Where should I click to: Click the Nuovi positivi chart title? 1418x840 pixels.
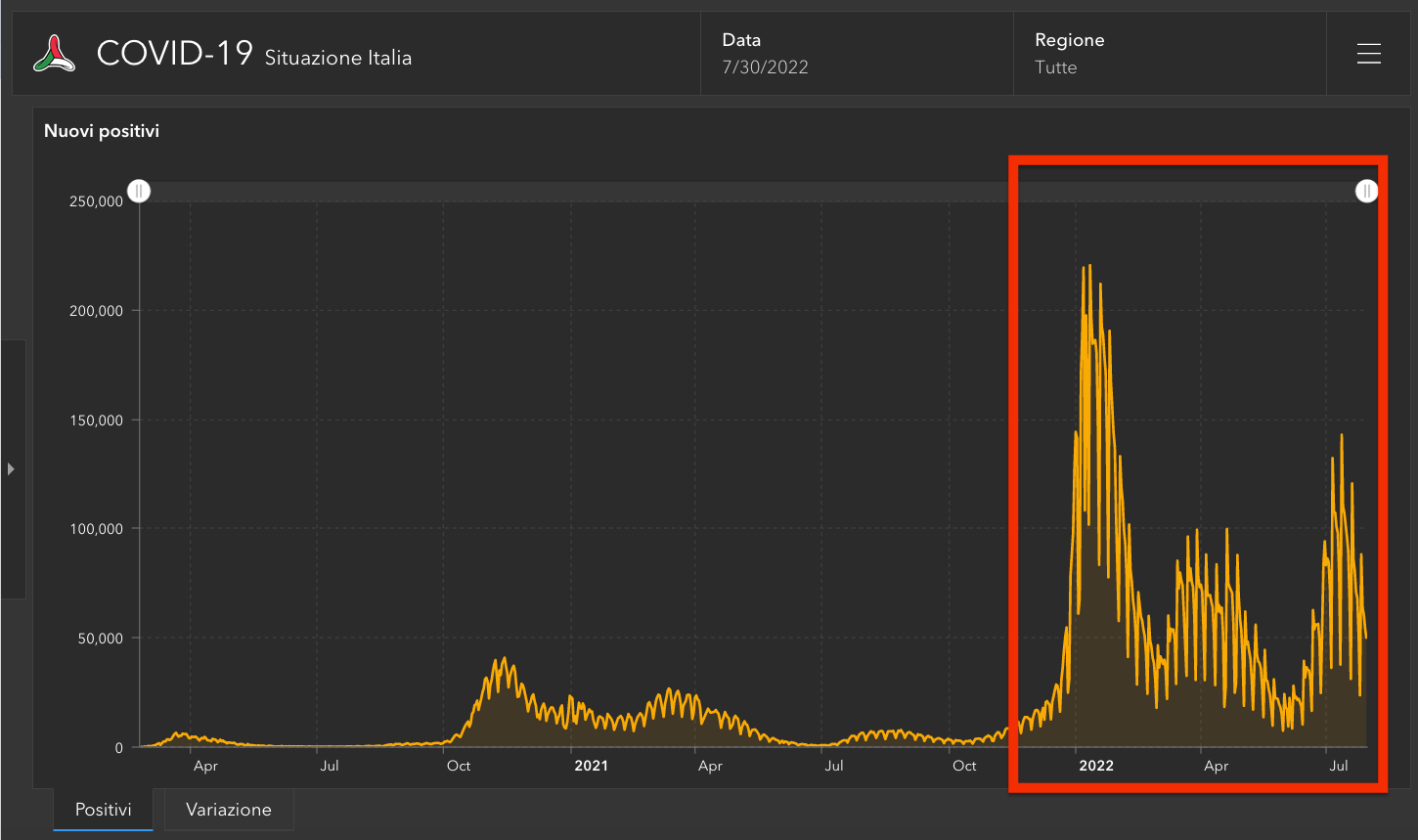point(102,131)
